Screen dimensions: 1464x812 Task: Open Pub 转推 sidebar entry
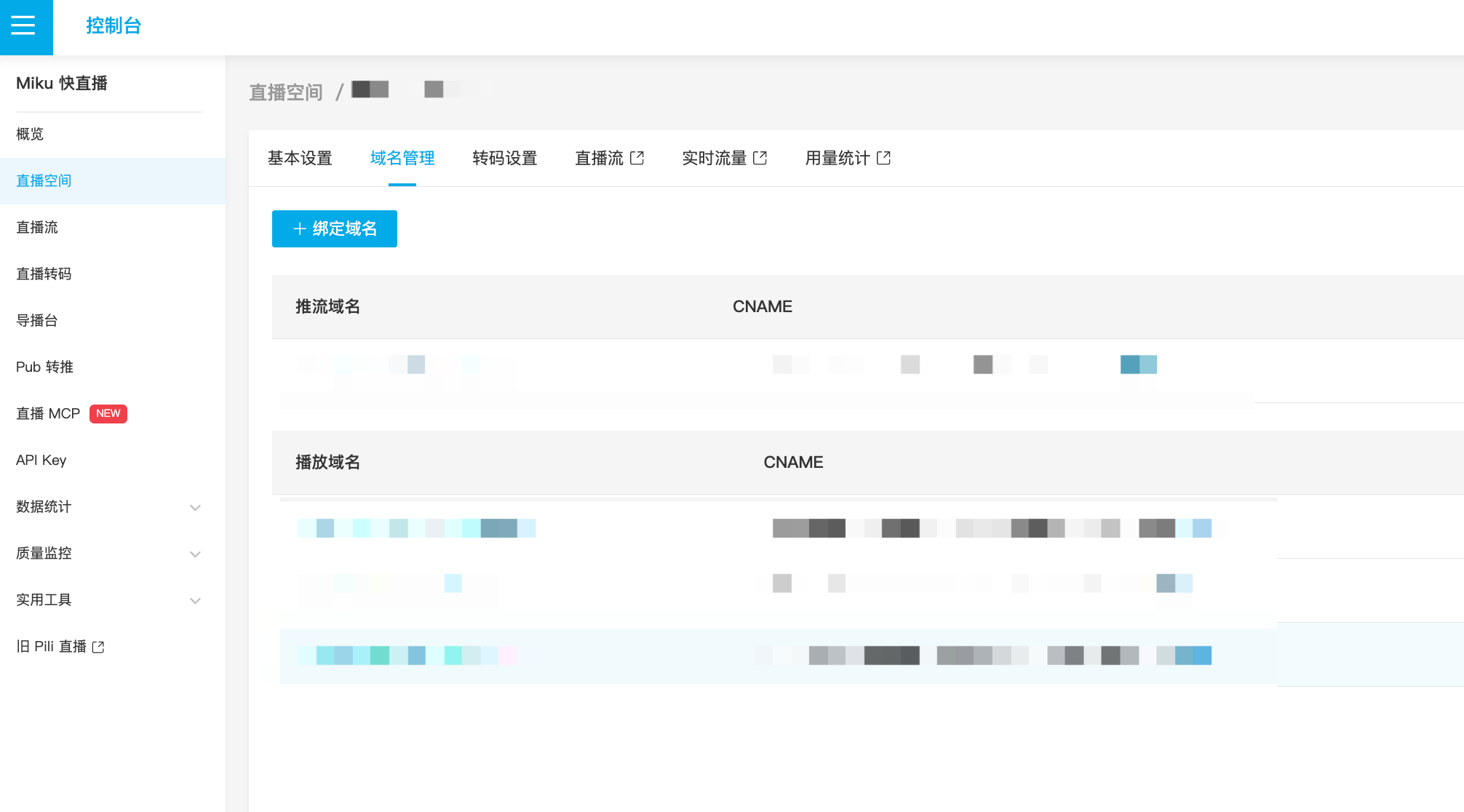click(44, 367)
